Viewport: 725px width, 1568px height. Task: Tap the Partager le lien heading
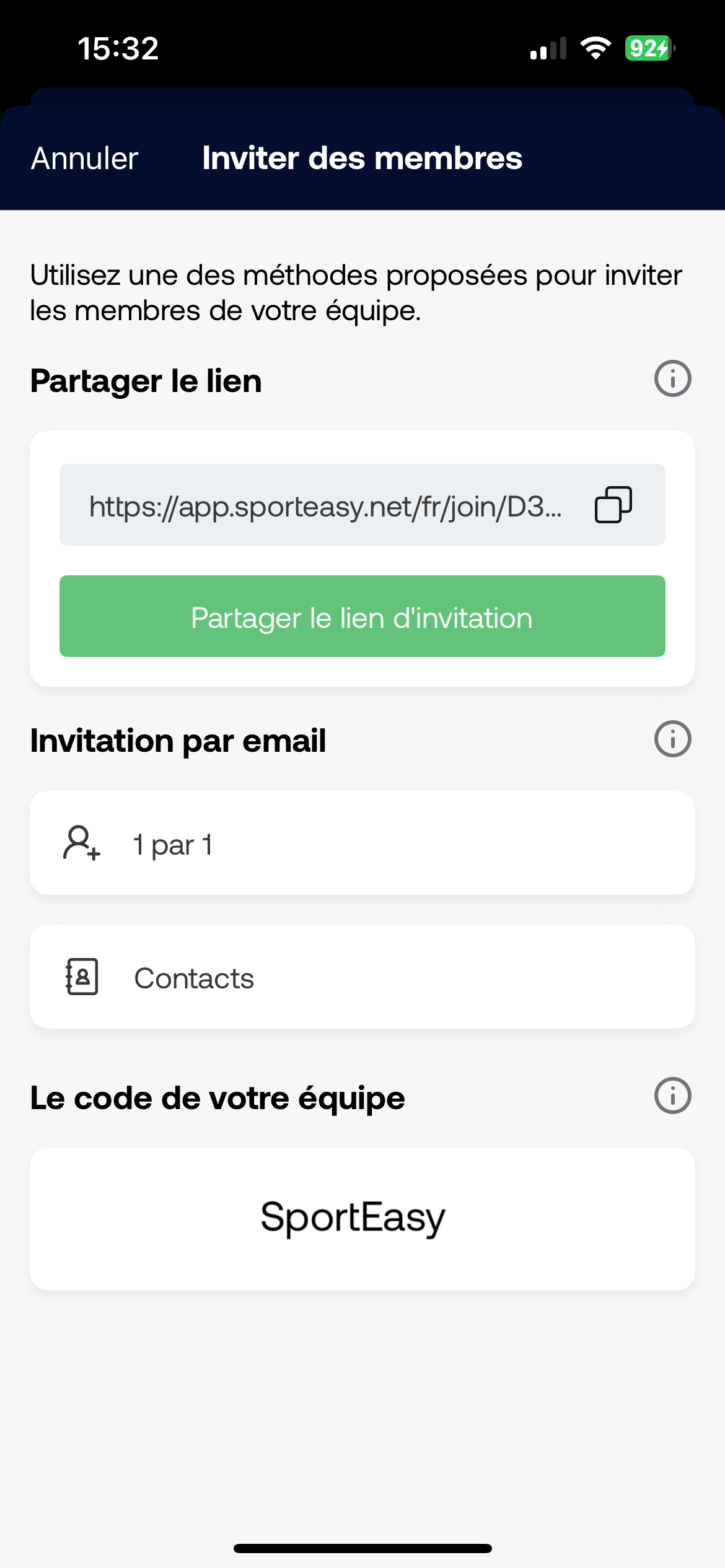146,381
